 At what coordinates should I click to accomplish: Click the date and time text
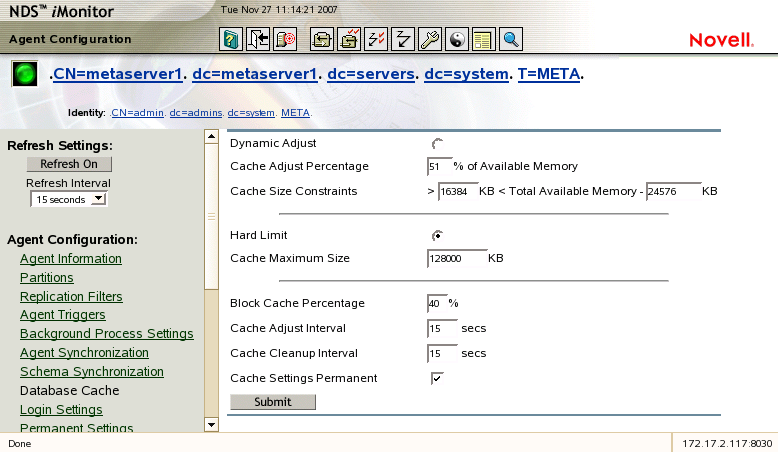click(x=279, y=9)
